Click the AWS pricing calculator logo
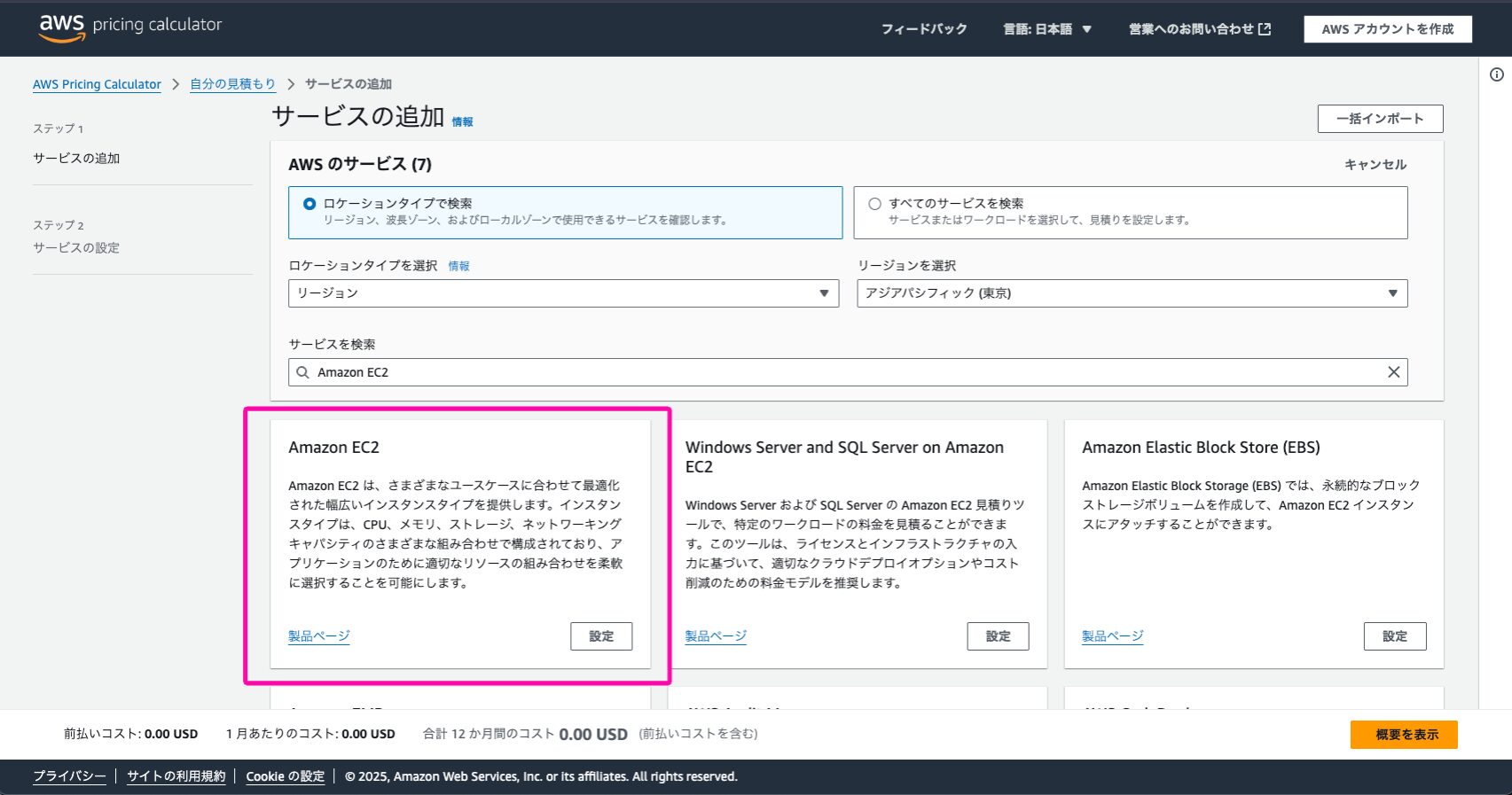1512x795 pixels. click(x=129, y=27)
